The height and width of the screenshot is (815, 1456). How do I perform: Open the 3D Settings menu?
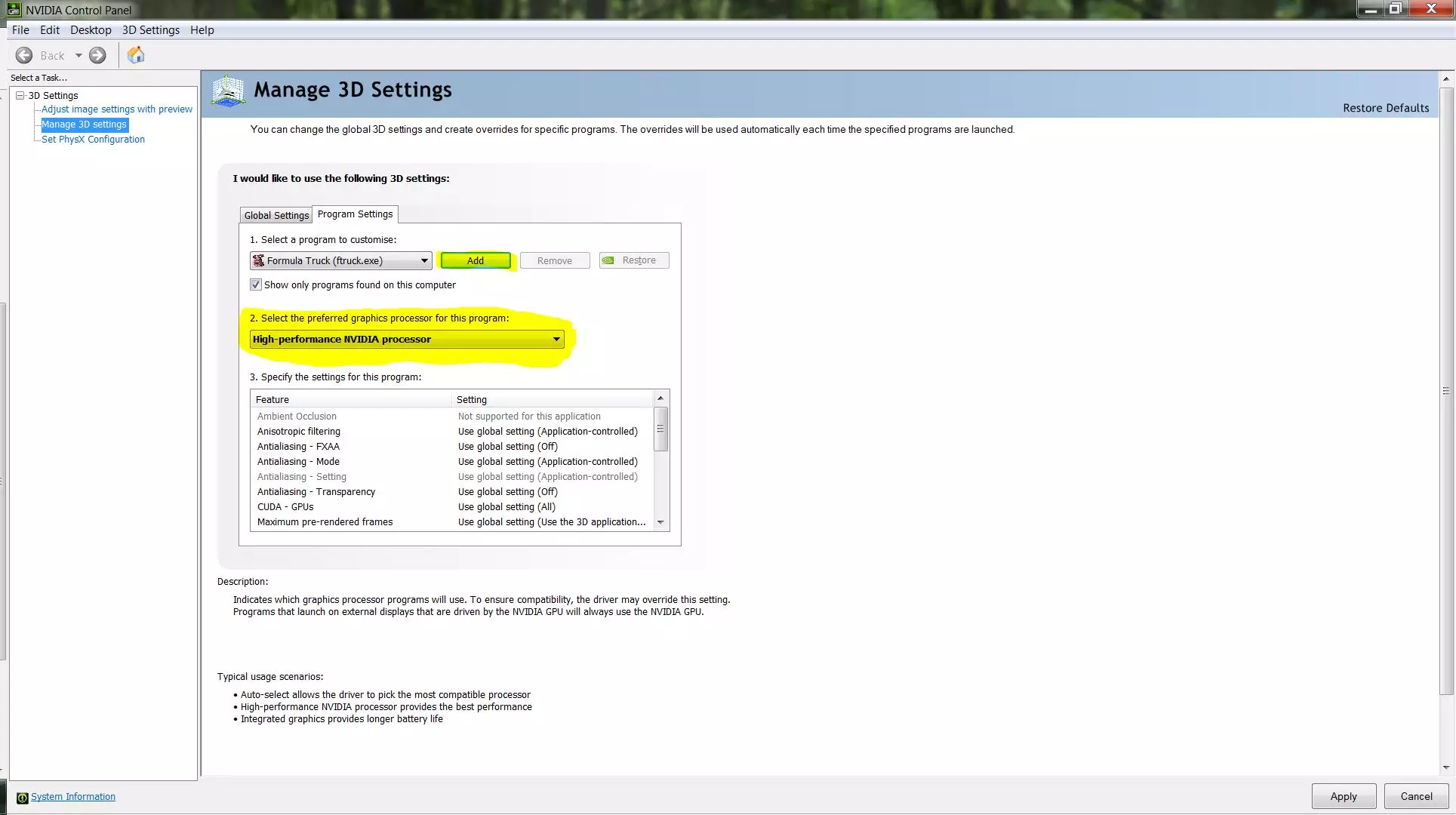click(x=151, y=29)
